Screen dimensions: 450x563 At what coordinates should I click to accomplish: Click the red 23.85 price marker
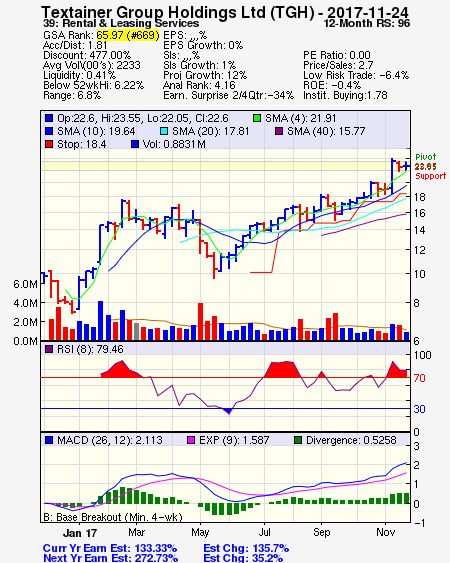click(426, 167)
